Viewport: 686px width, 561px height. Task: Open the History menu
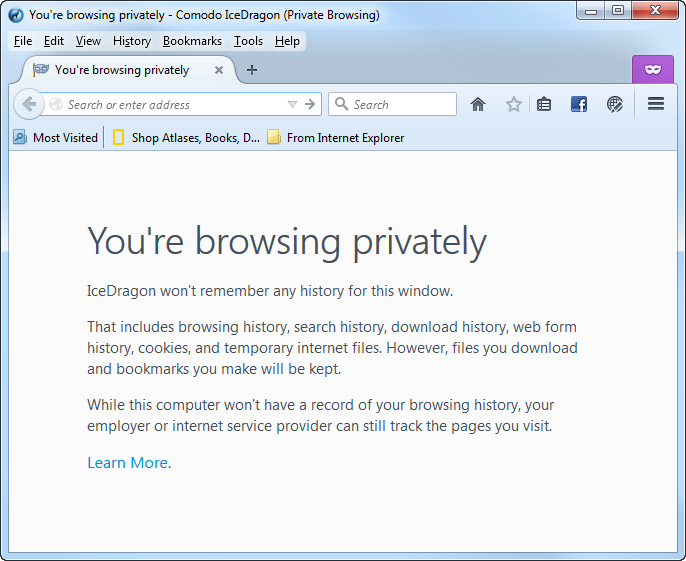coord(132,41)
